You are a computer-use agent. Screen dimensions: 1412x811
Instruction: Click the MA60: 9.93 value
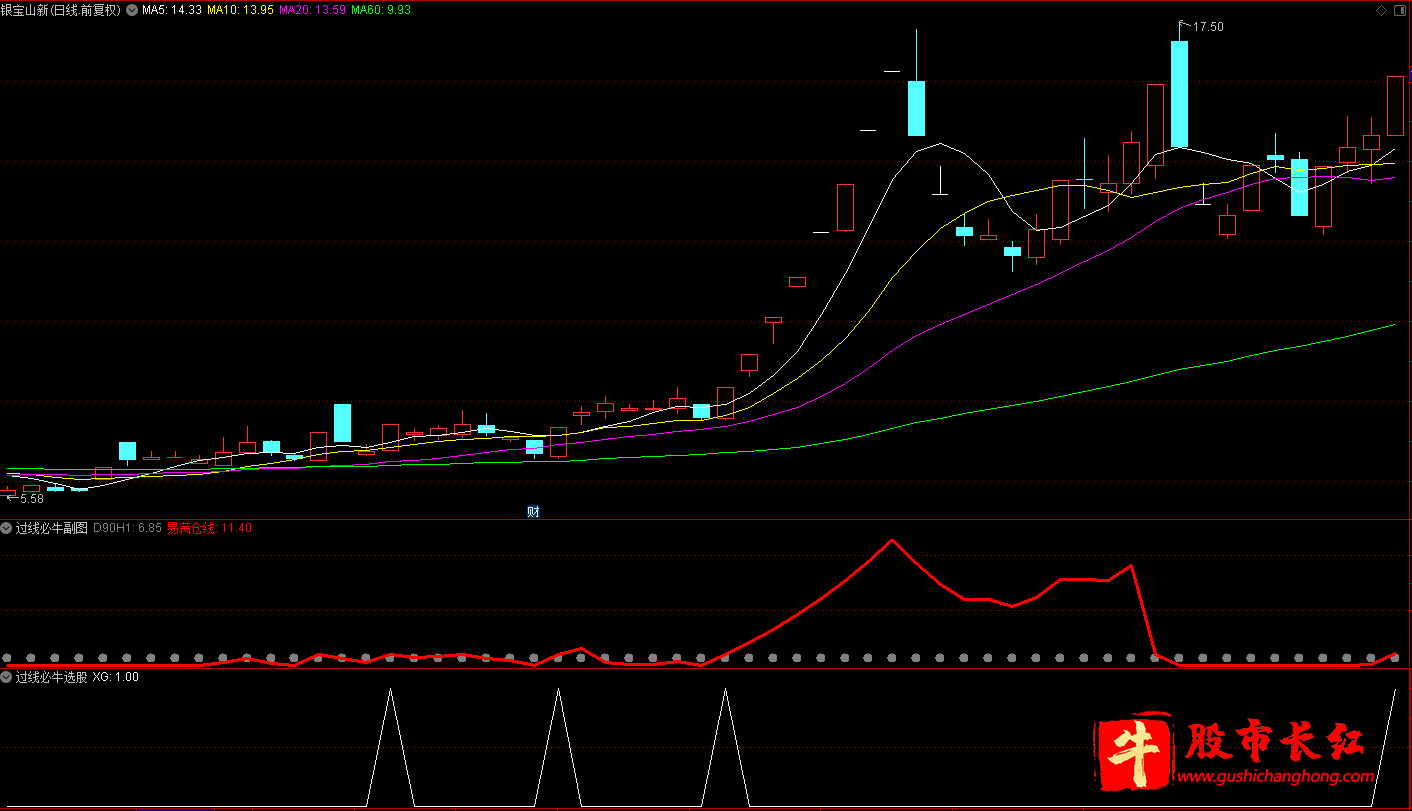pyautogui.click(x=380, y=9)
